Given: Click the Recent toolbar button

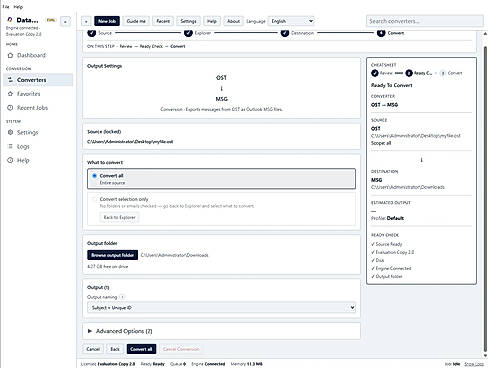Looking at the screenshot, I should (x=163, y=21).
